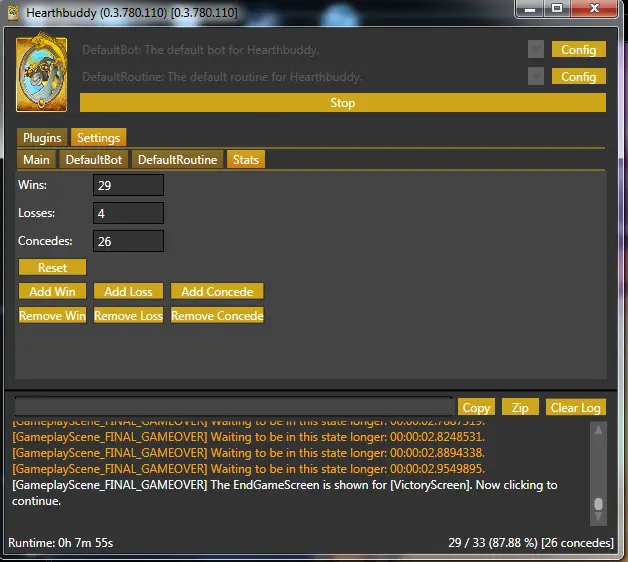
Task: Click Add Win button
Action: pos(52,291)
